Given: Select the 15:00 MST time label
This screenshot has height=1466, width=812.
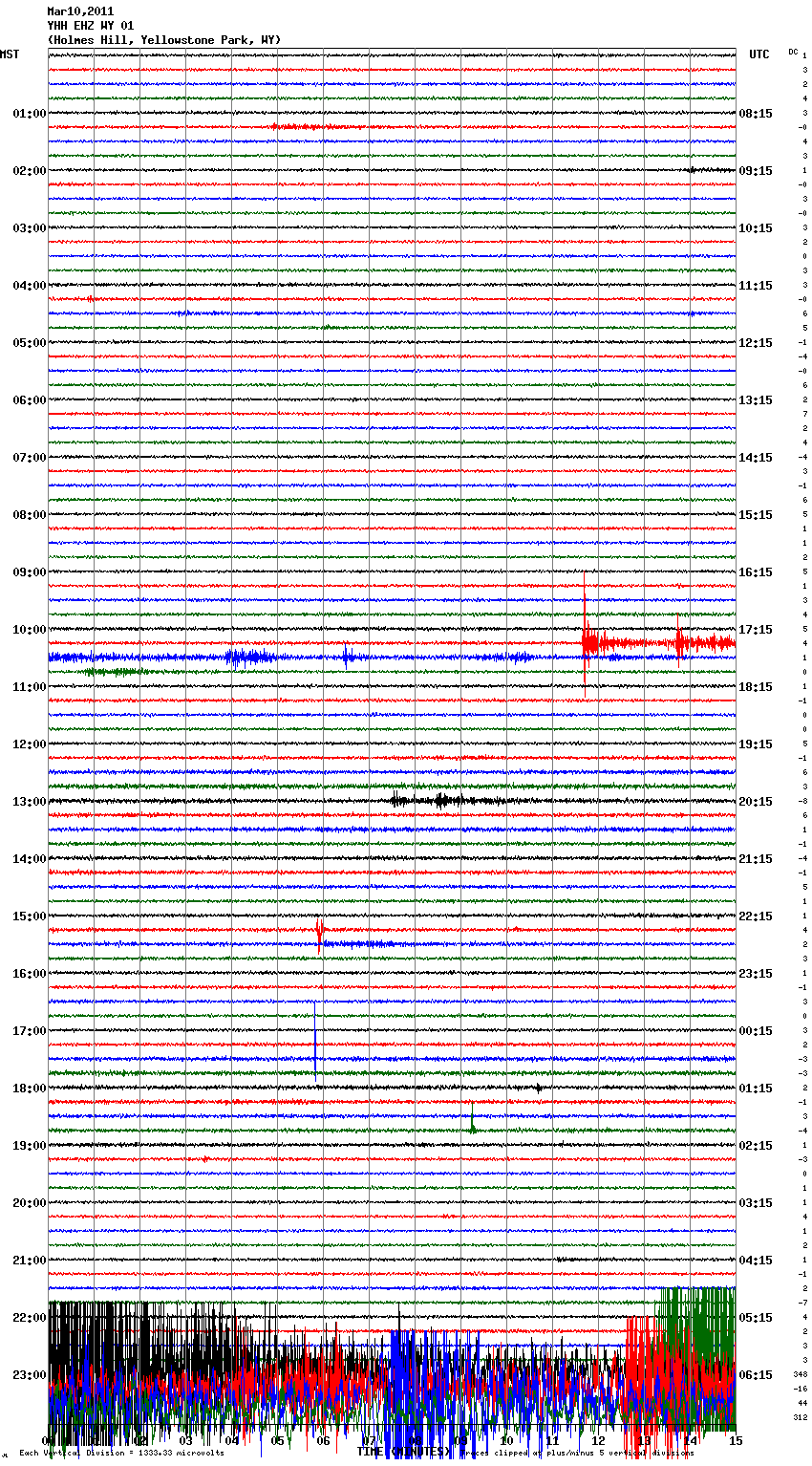Looking at the screenshot, I should 30,916.
